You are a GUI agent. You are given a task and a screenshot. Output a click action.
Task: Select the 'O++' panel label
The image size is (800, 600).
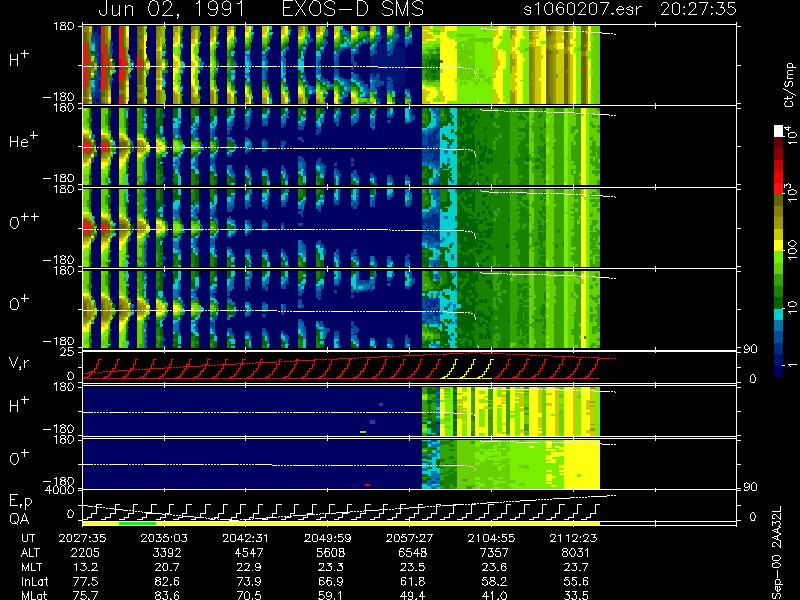click(x=23, y=221)
